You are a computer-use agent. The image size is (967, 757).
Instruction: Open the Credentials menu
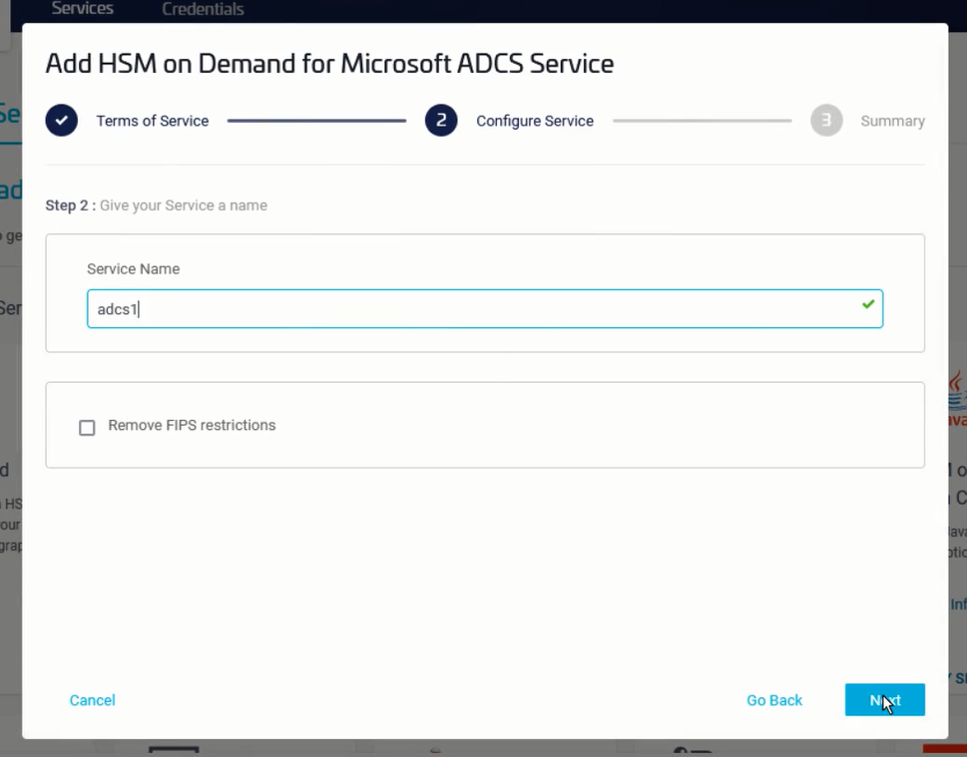202,9
